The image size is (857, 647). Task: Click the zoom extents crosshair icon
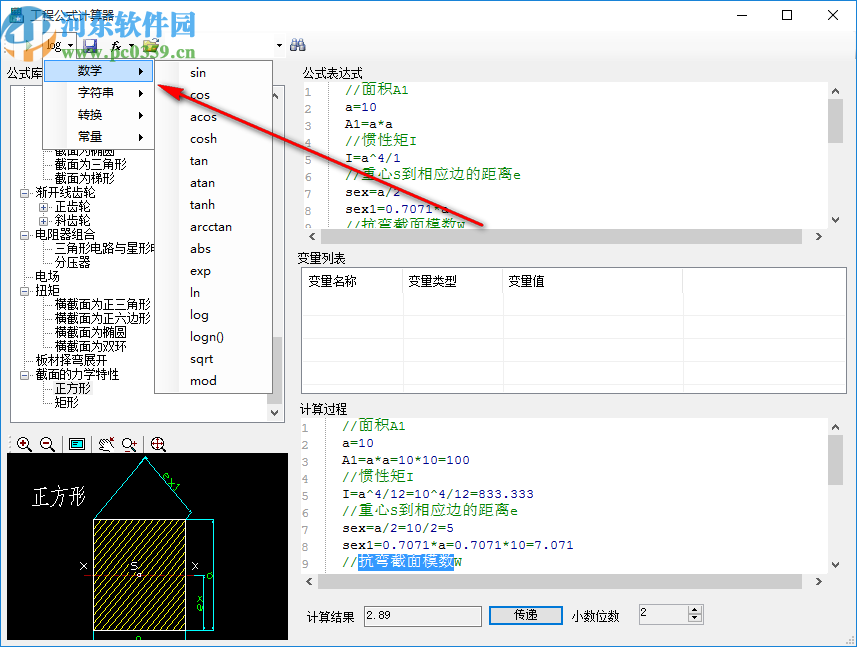[x=158, y=444]
